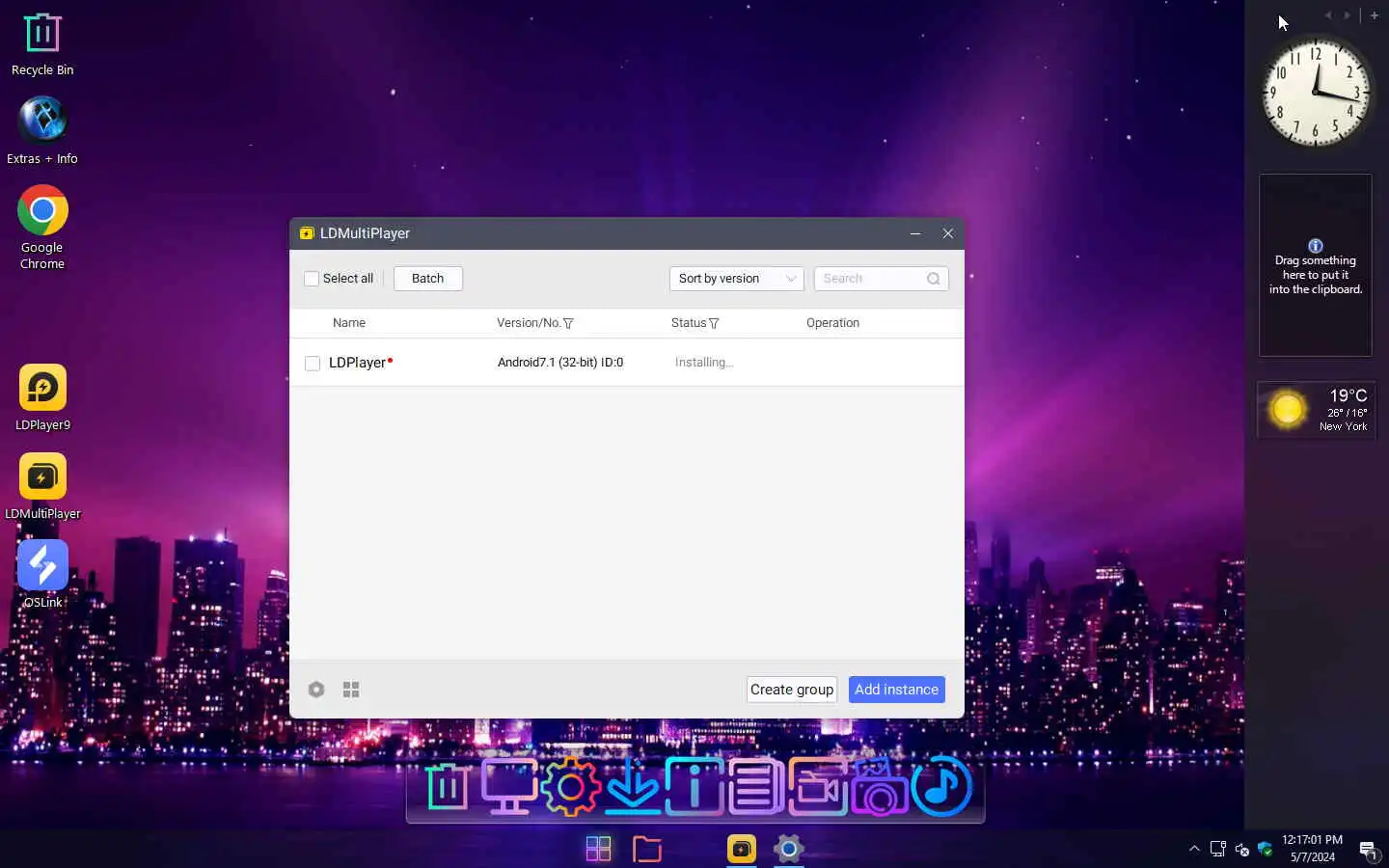
Task: Click the neon gear dock icon
Action: (571, 787)
